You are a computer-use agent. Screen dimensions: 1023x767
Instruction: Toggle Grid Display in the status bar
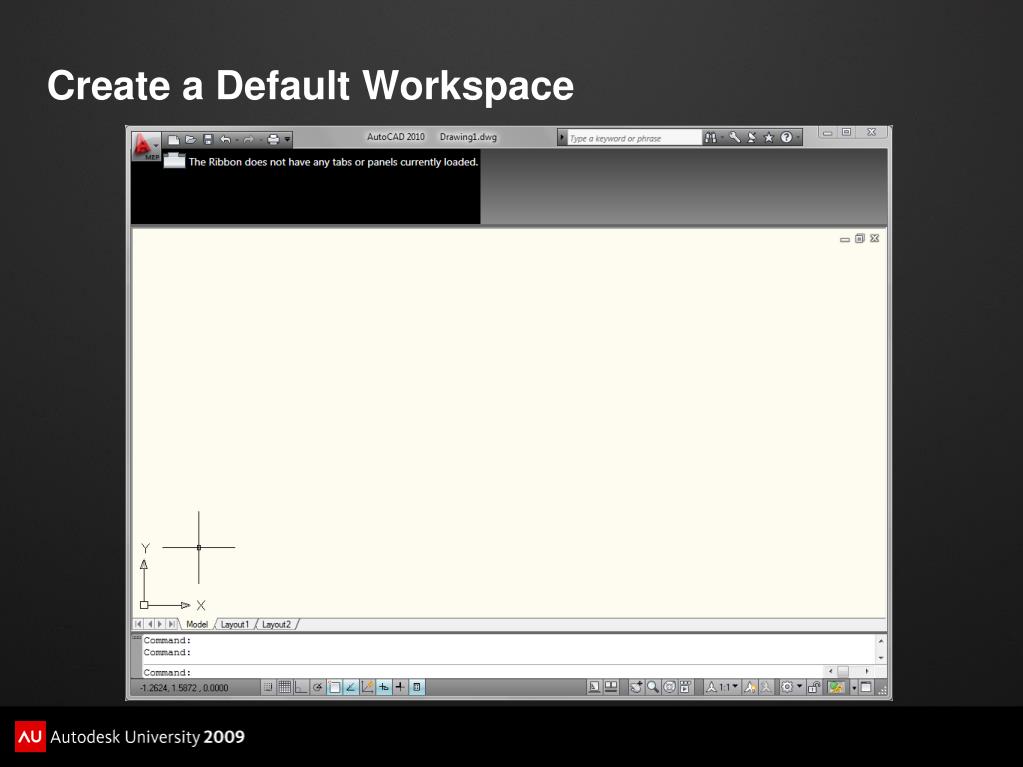coord(285,687)
